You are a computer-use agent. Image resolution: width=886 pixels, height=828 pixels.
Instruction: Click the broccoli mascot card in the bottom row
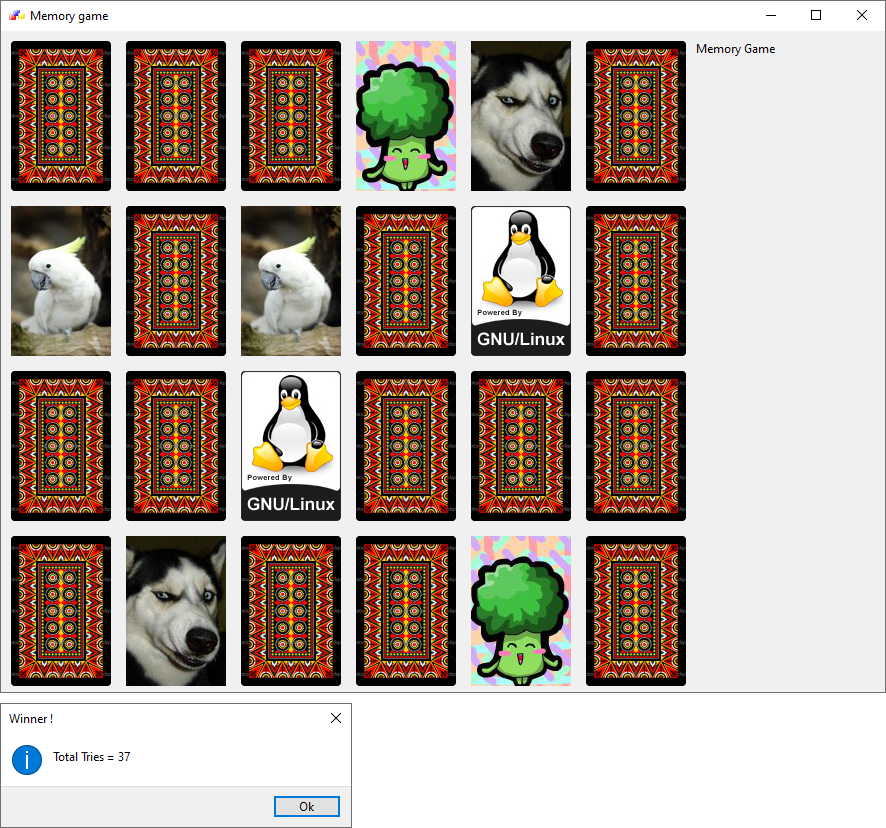pos(520,610)
